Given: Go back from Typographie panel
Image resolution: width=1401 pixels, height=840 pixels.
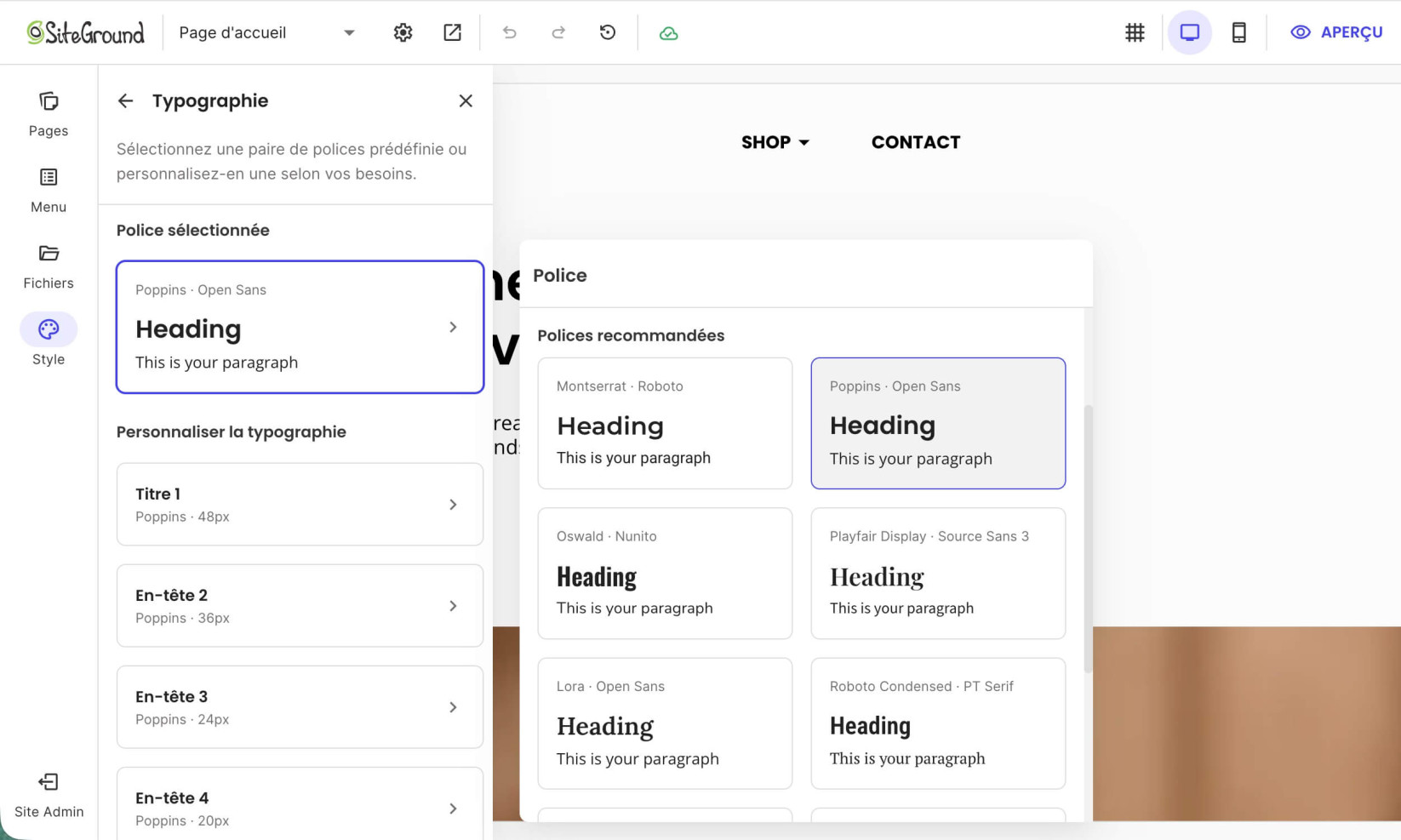Looking at the screenshot, I should [125, 100].
